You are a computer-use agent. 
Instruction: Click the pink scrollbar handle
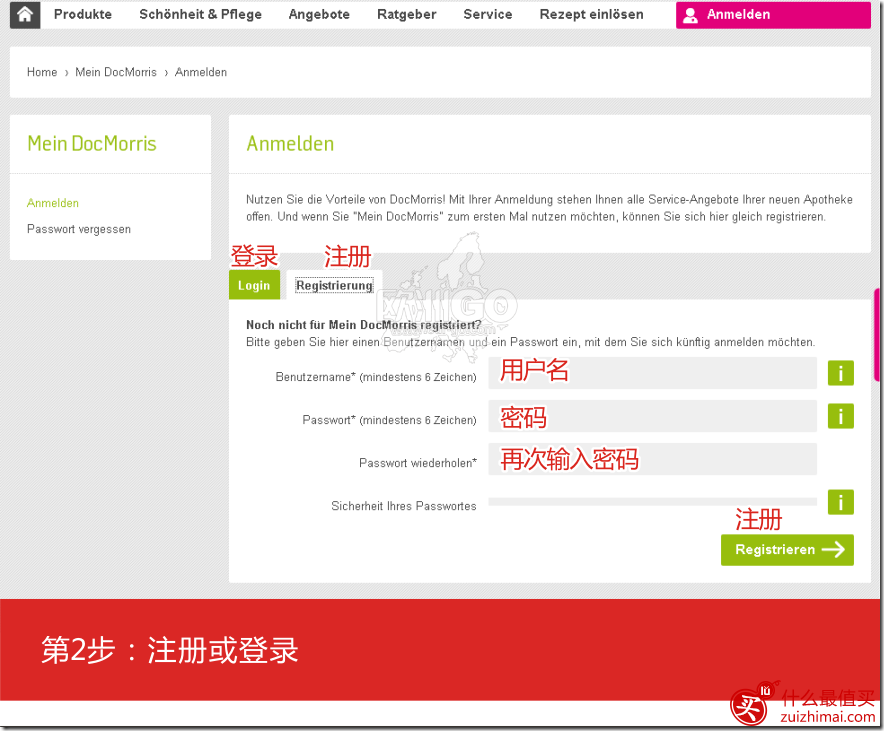(877, 335)
